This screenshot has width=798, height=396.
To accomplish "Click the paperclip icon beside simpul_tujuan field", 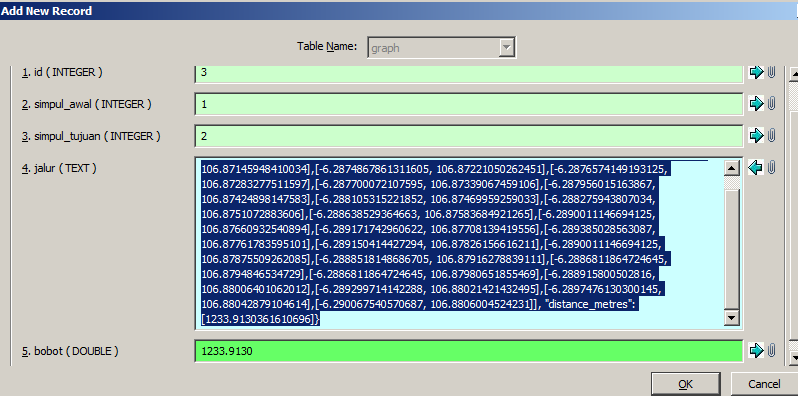I will 772,135.
